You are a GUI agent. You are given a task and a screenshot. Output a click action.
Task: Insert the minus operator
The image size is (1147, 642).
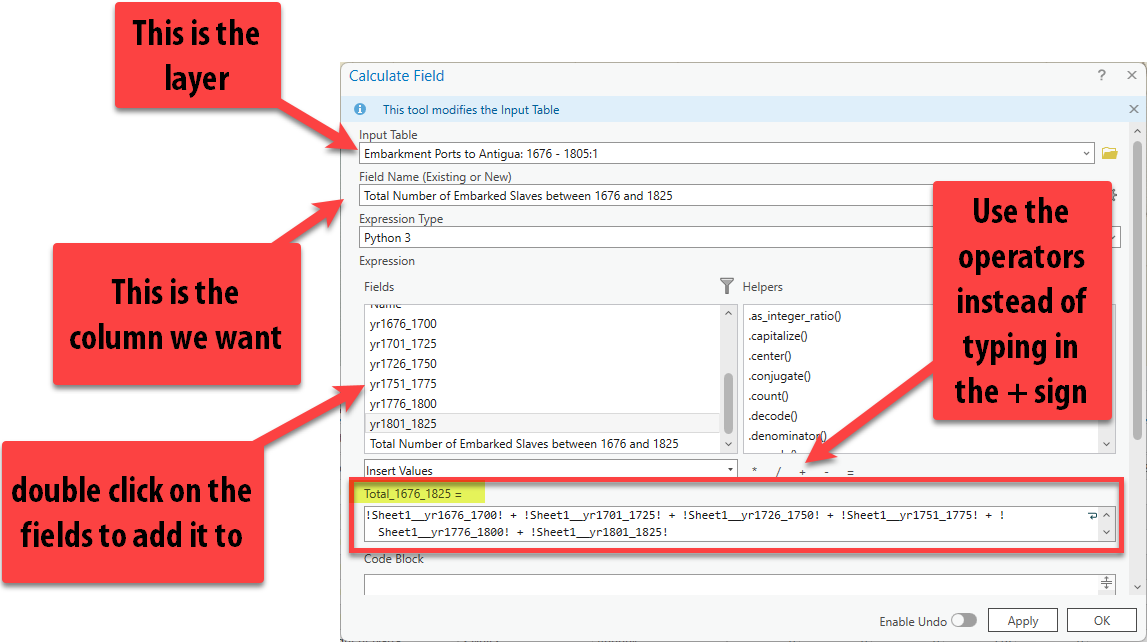pos(826,472)
